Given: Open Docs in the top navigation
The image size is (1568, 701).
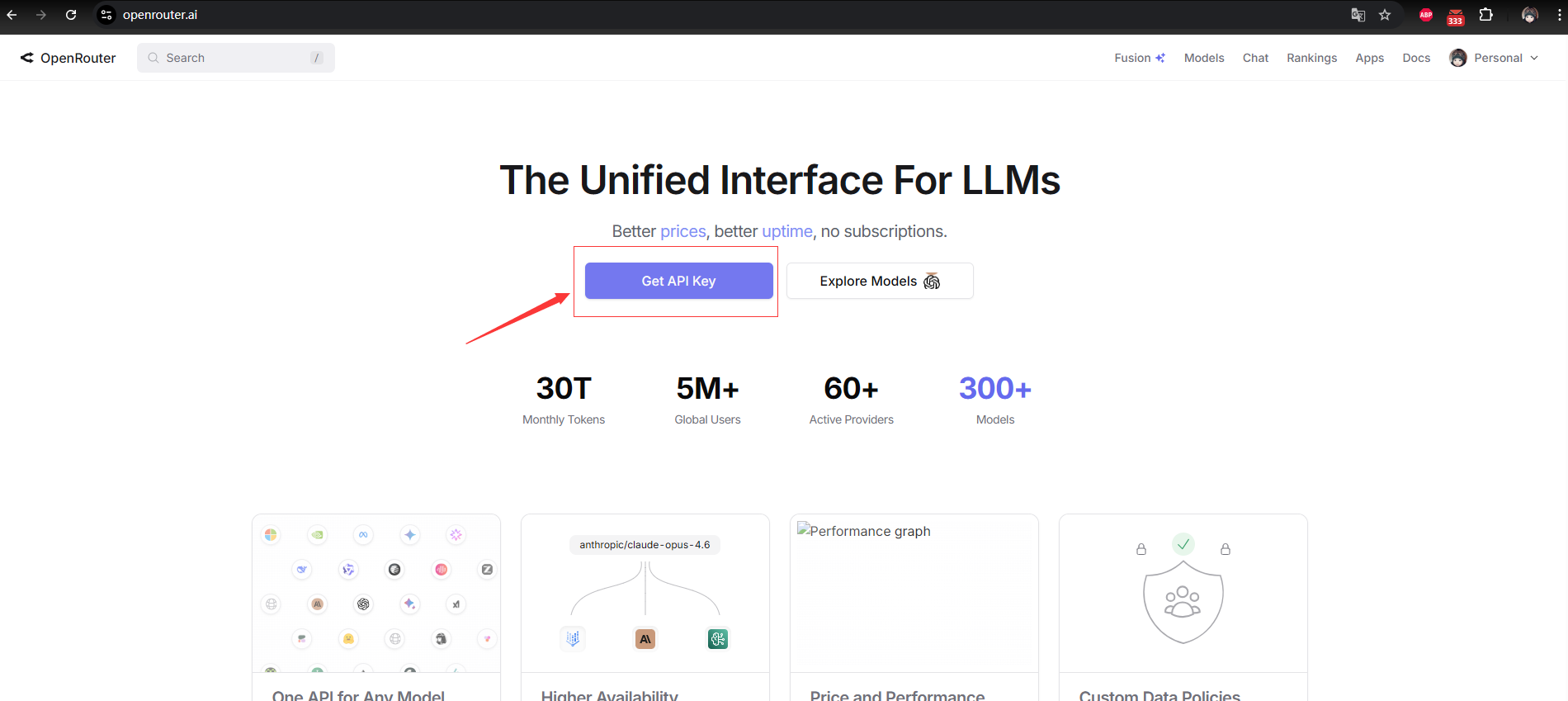Looking at the screenshot, I should pyautogui.click(x=1416, y=58).
